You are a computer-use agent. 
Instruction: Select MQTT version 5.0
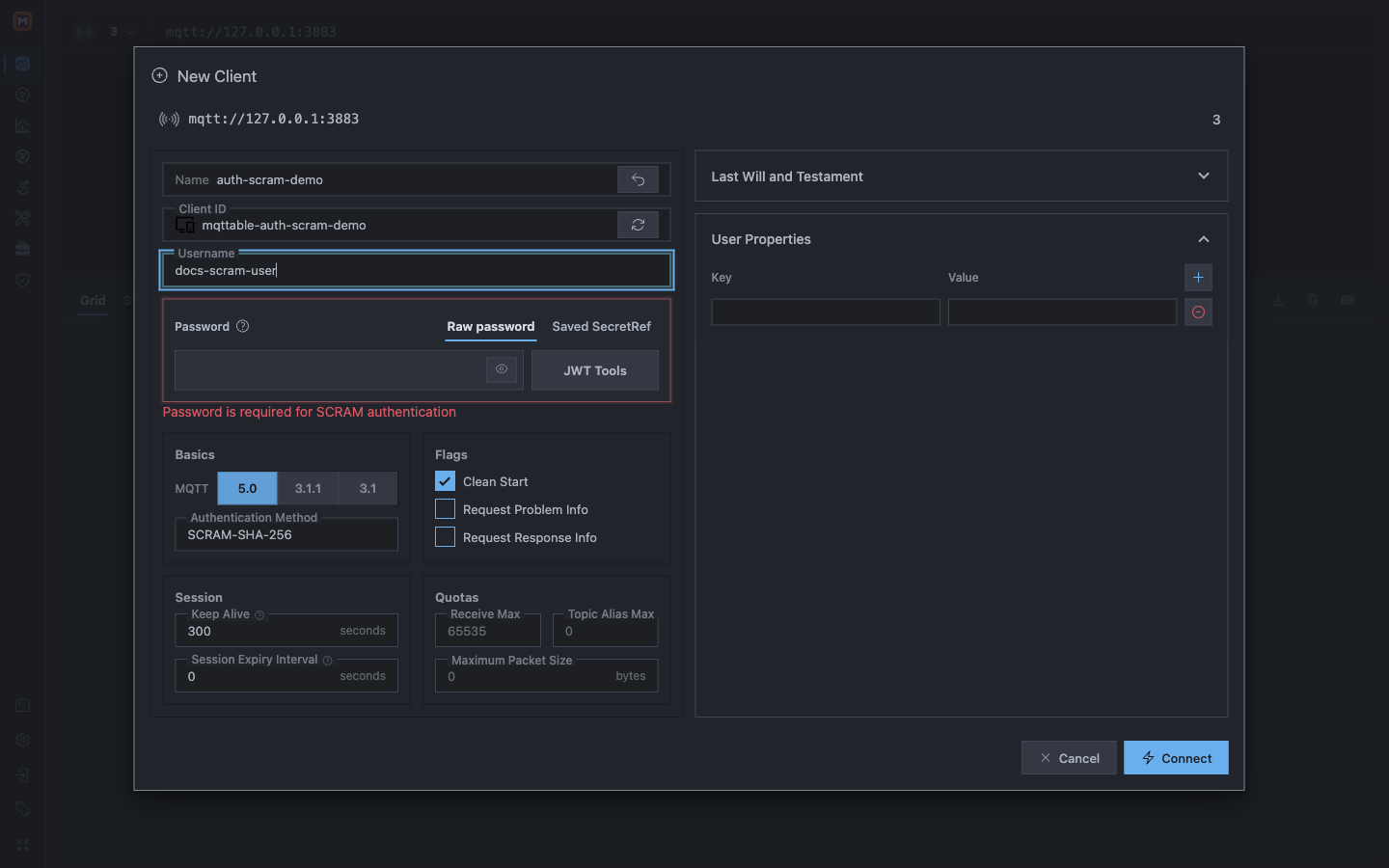tap(247, 488)
